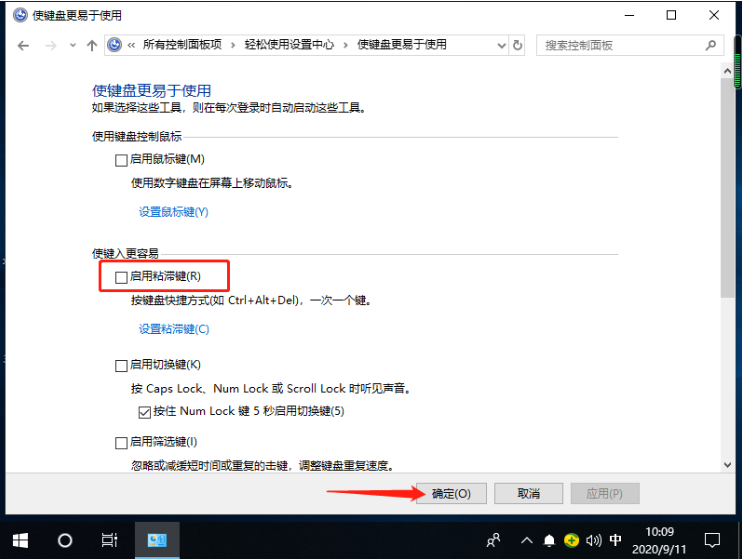Open the clock showing 10:09
This screenshot has width=742, height=560.
tap(659, 541)
